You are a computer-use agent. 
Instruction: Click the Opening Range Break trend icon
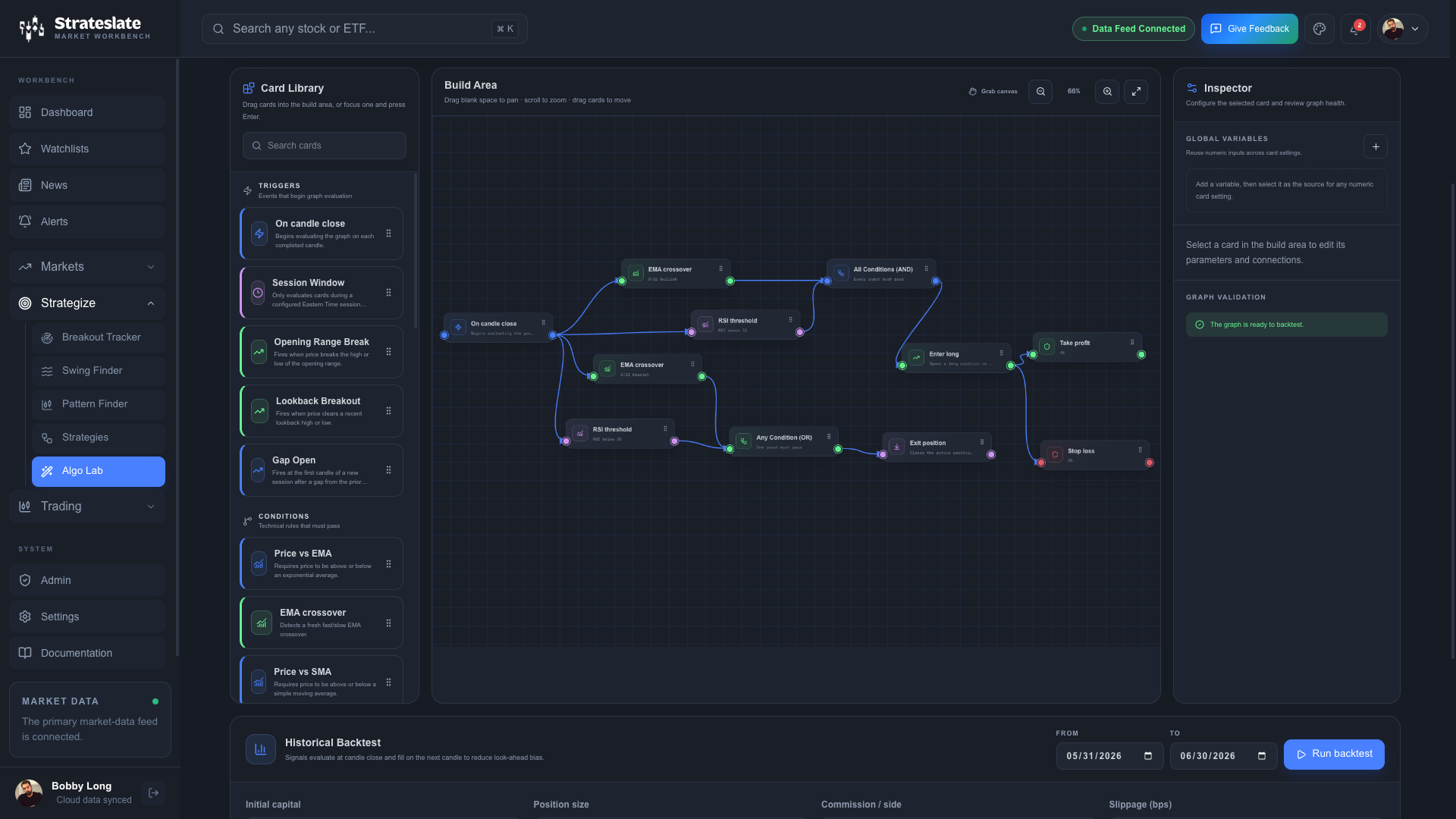tap(259, 352)
